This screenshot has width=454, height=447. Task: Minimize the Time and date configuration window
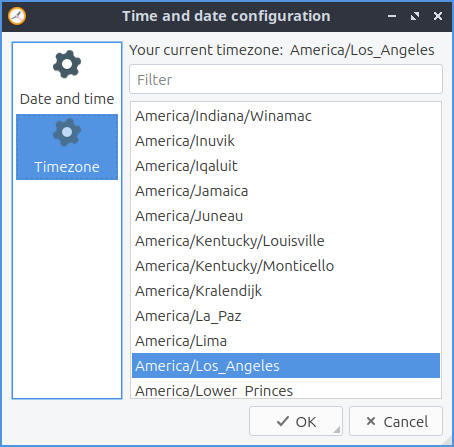(x=392, y=16)
